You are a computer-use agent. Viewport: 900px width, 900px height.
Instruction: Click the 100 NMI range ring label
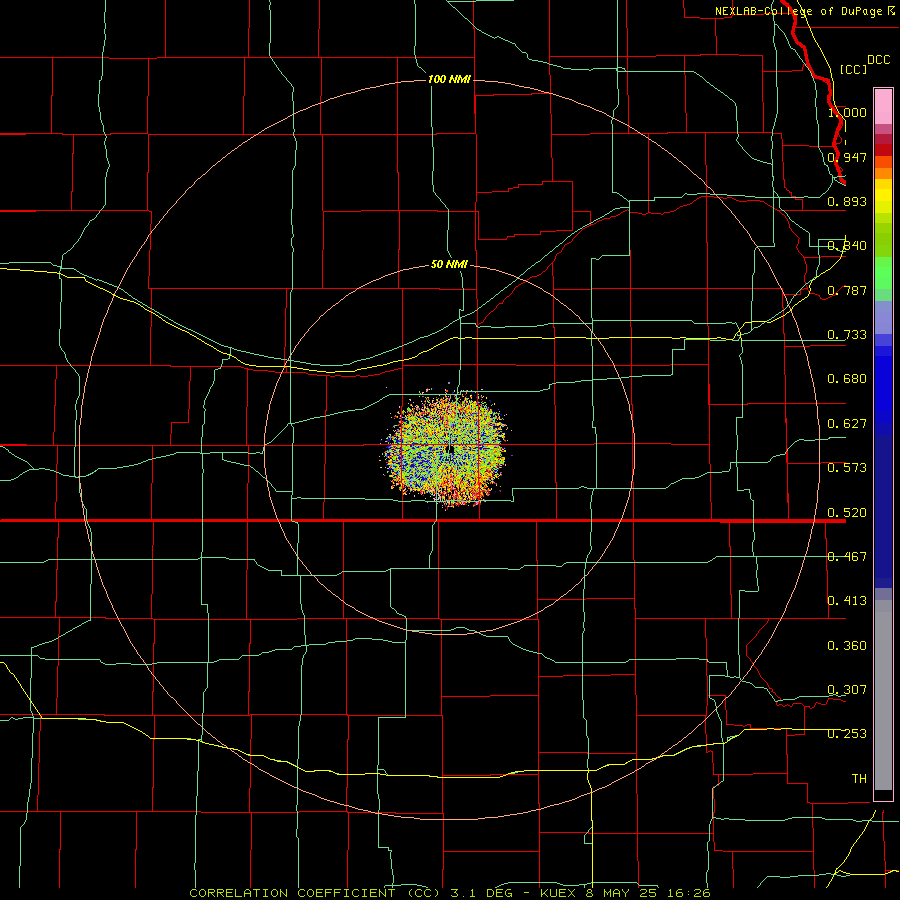449,79
